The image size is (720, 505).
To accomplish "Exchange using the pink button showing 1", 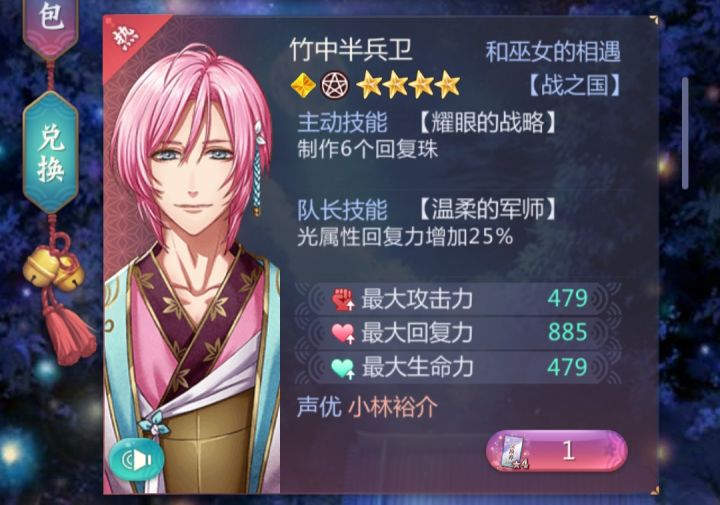I will 557,451.
